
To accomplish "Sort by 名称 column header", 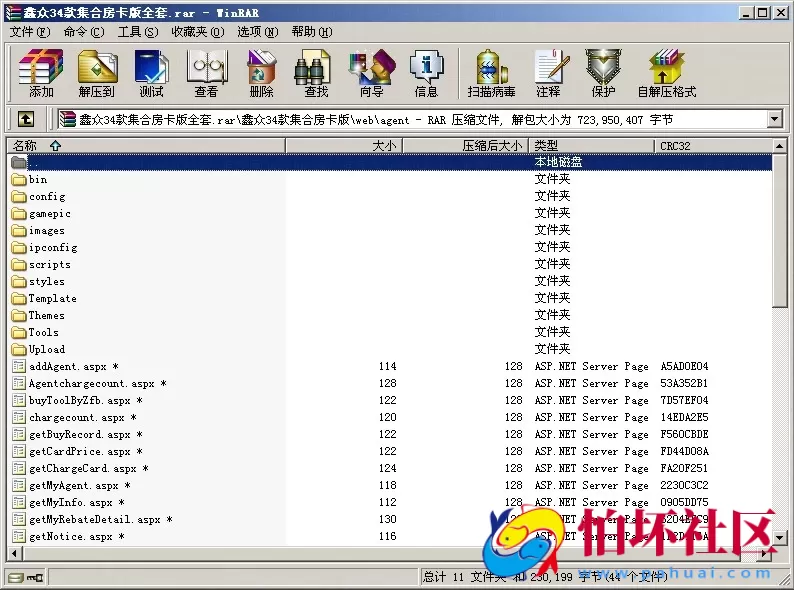I will point(146,146).
